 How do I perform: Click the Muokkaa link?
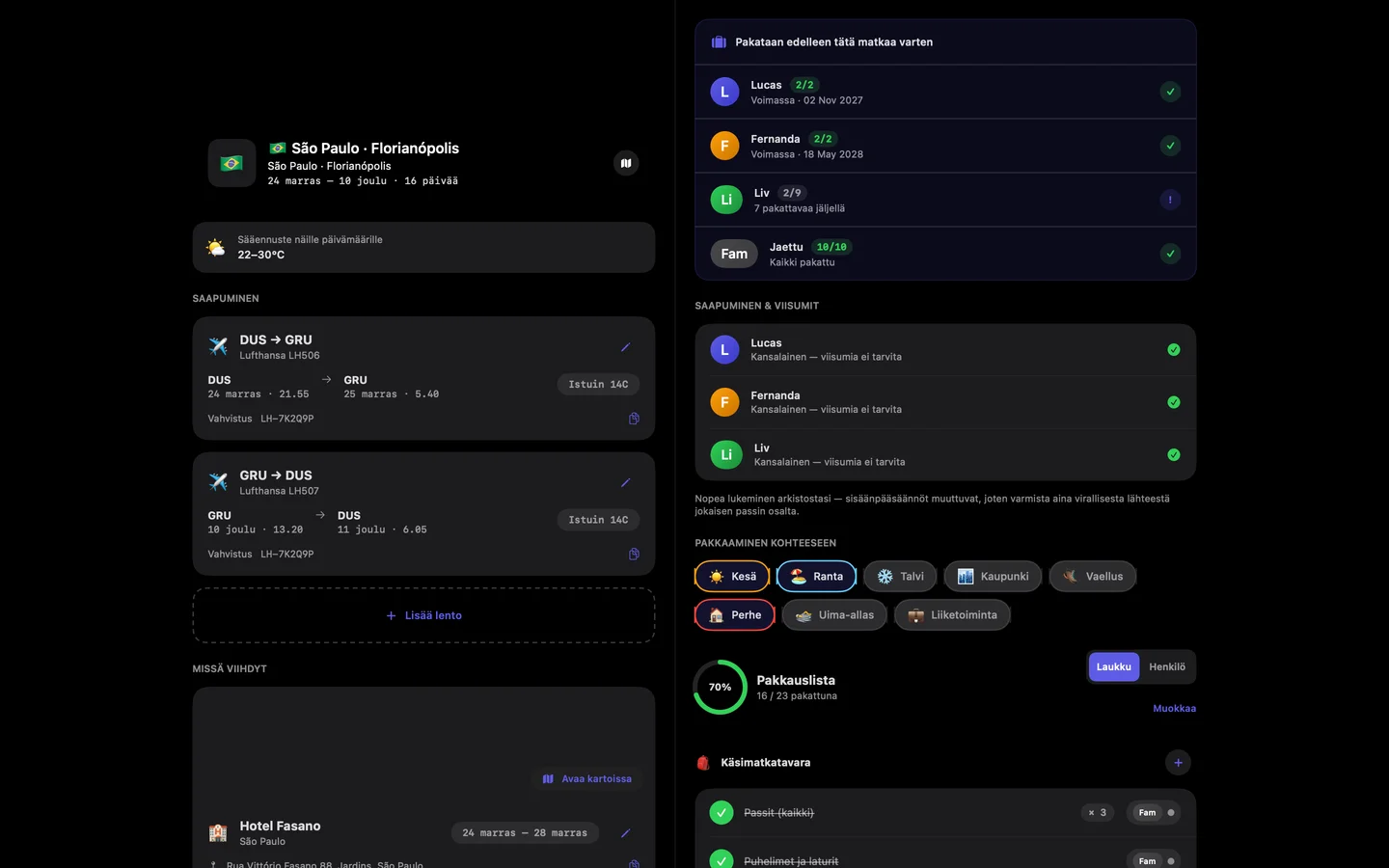click(x=1174, y=709)
